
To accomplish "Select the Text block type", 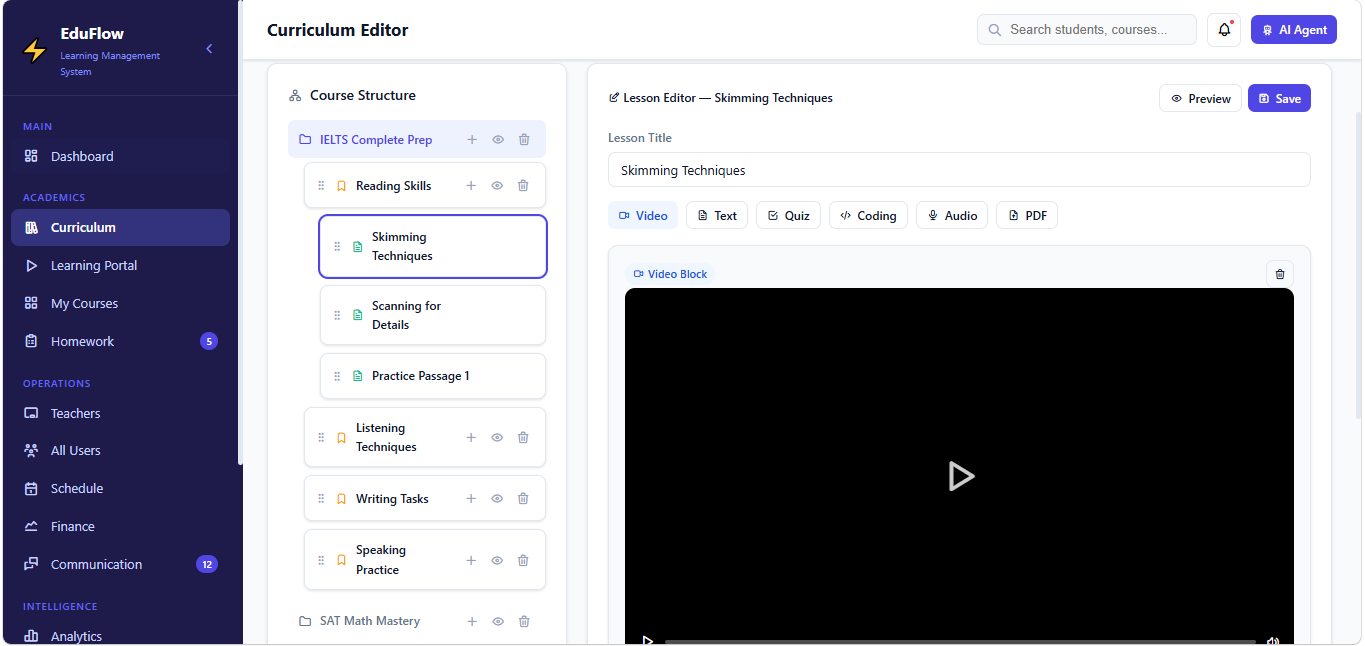I will click(x=717, y=215).
